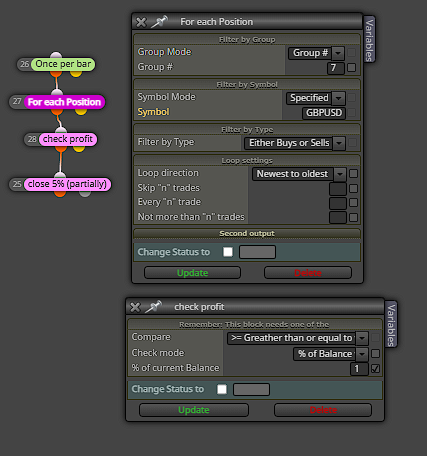Update the check profit block

click(x=194, y=410)
